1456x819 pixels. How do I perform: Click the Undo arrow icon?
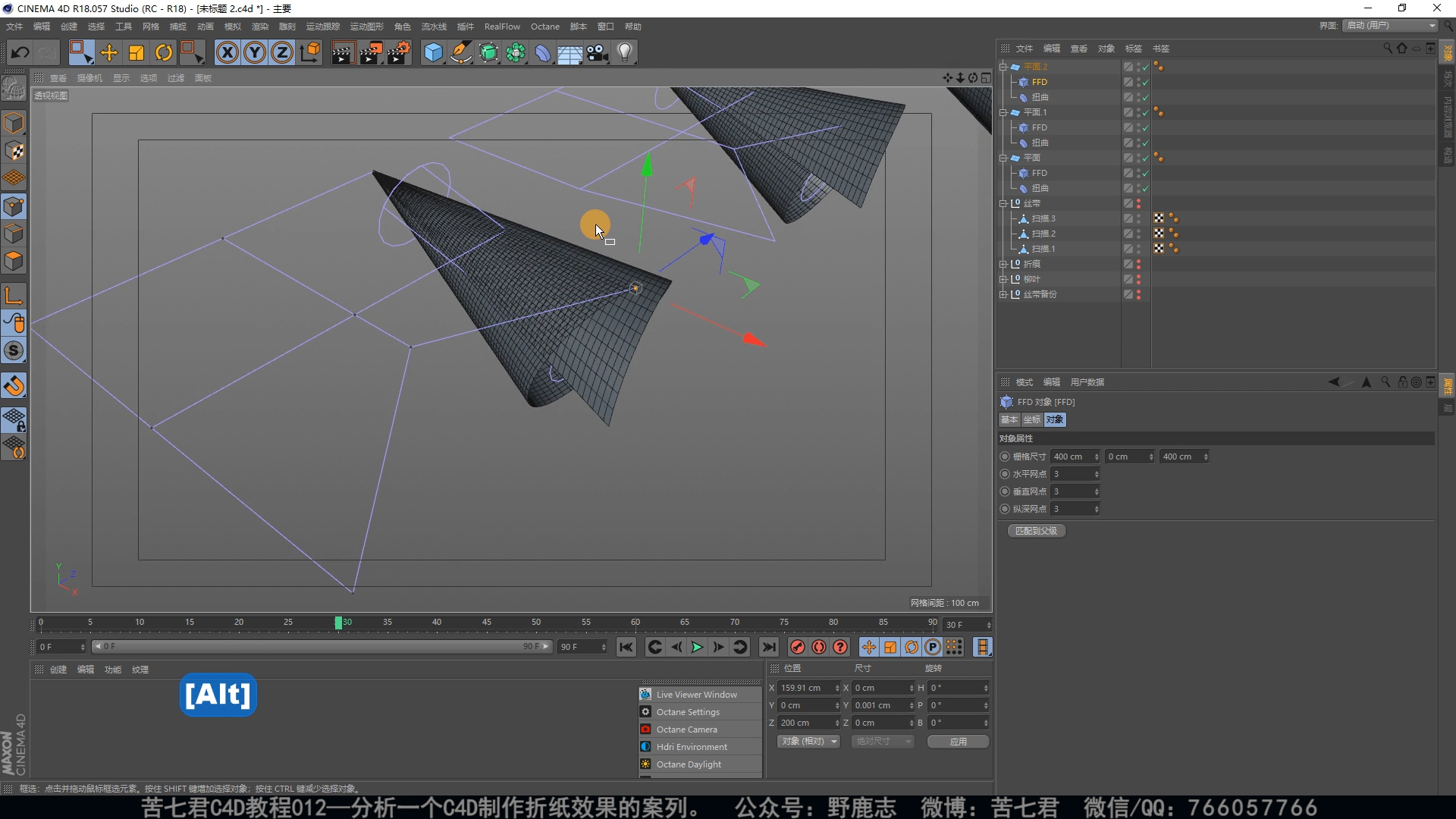(20, 52)
